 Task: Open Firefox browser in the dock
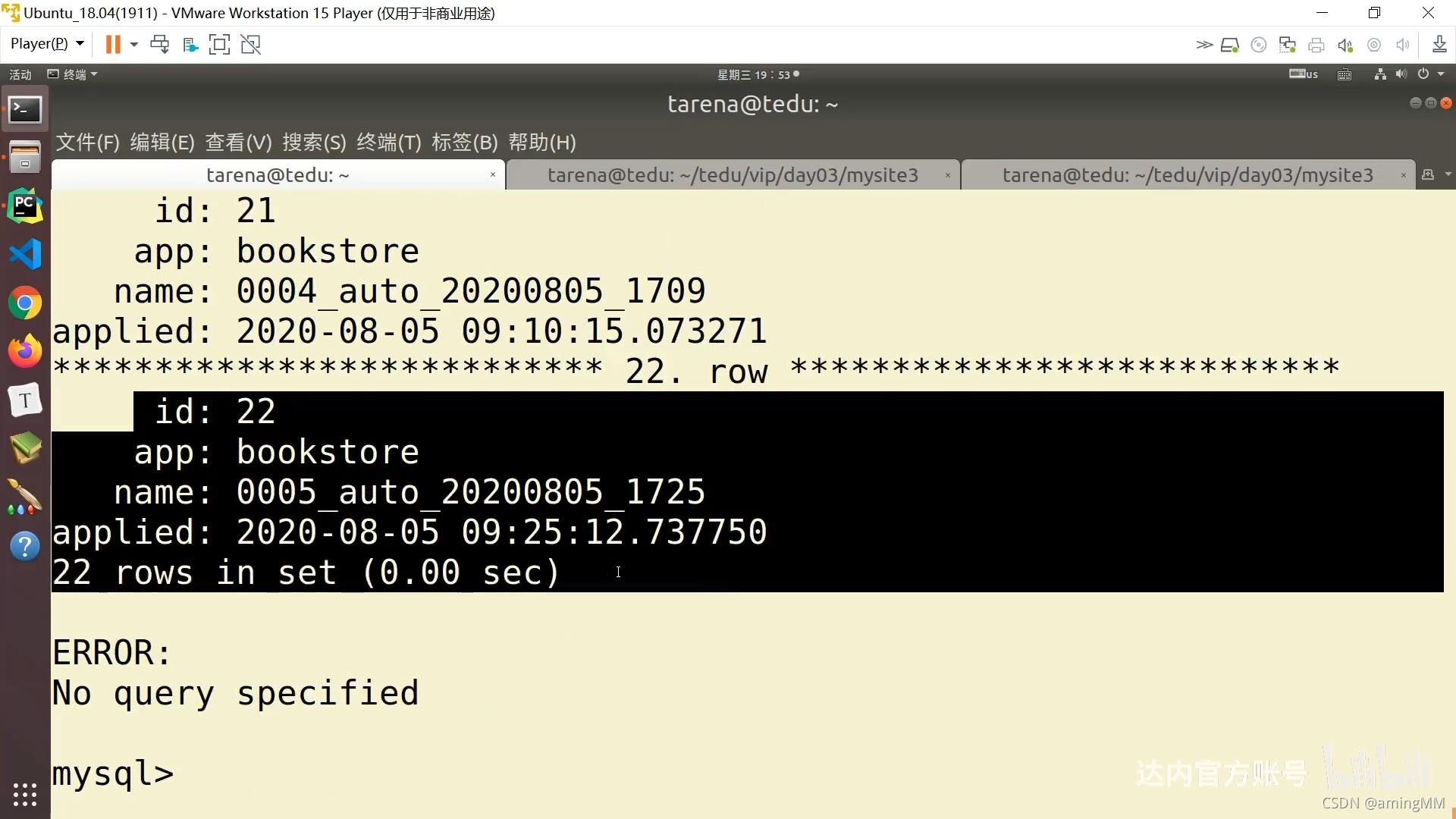25,351
